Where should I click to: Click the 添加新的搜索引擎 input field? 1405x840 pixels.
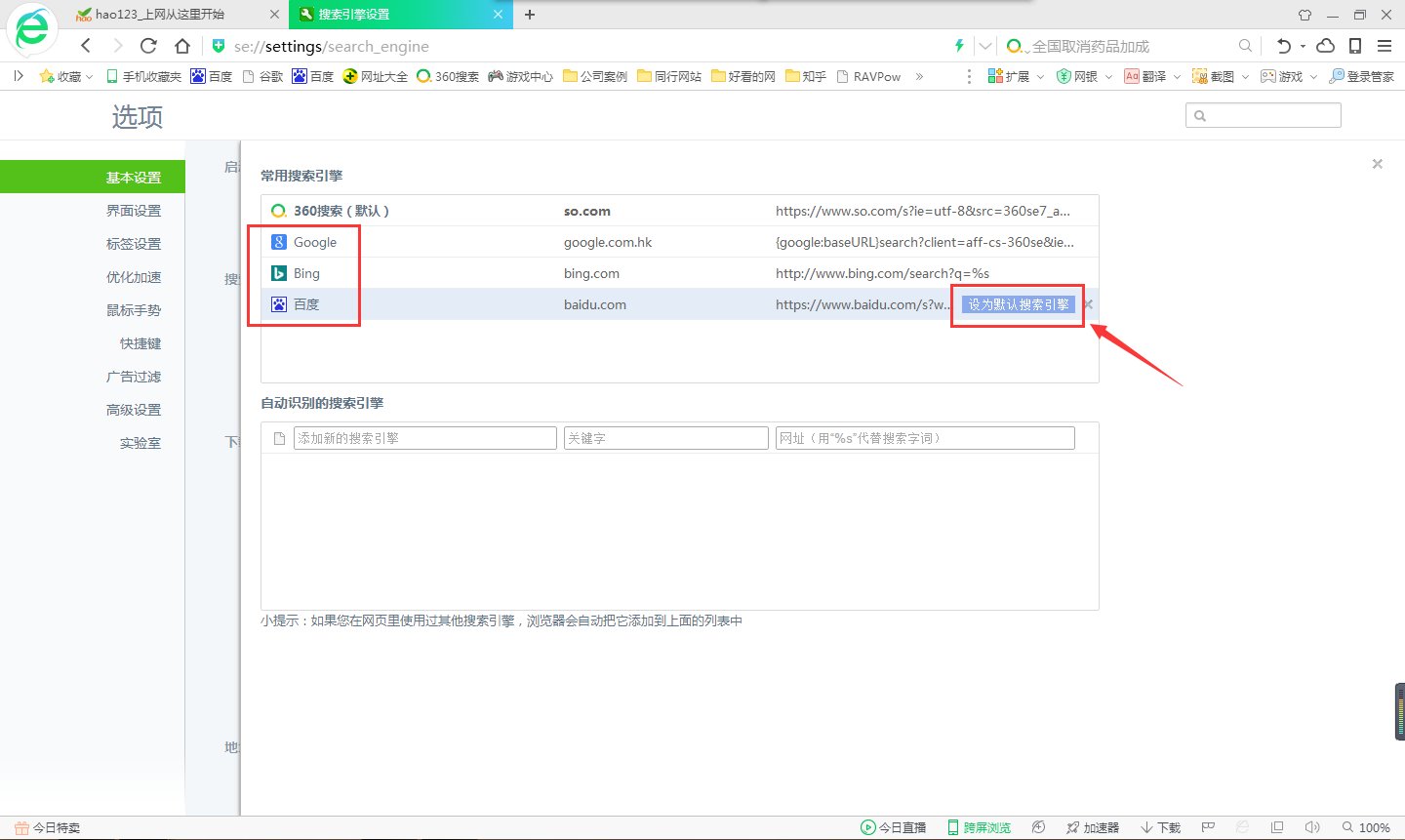coord(424,438)
